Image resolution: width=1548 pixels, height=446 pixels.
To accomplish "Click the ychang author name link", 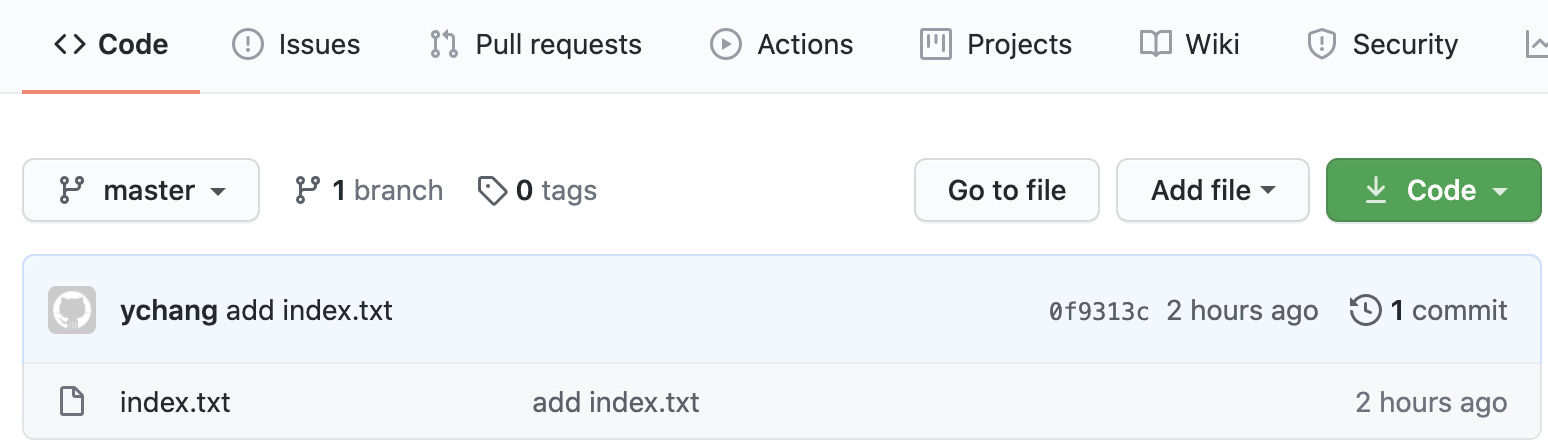I will 168,311.
